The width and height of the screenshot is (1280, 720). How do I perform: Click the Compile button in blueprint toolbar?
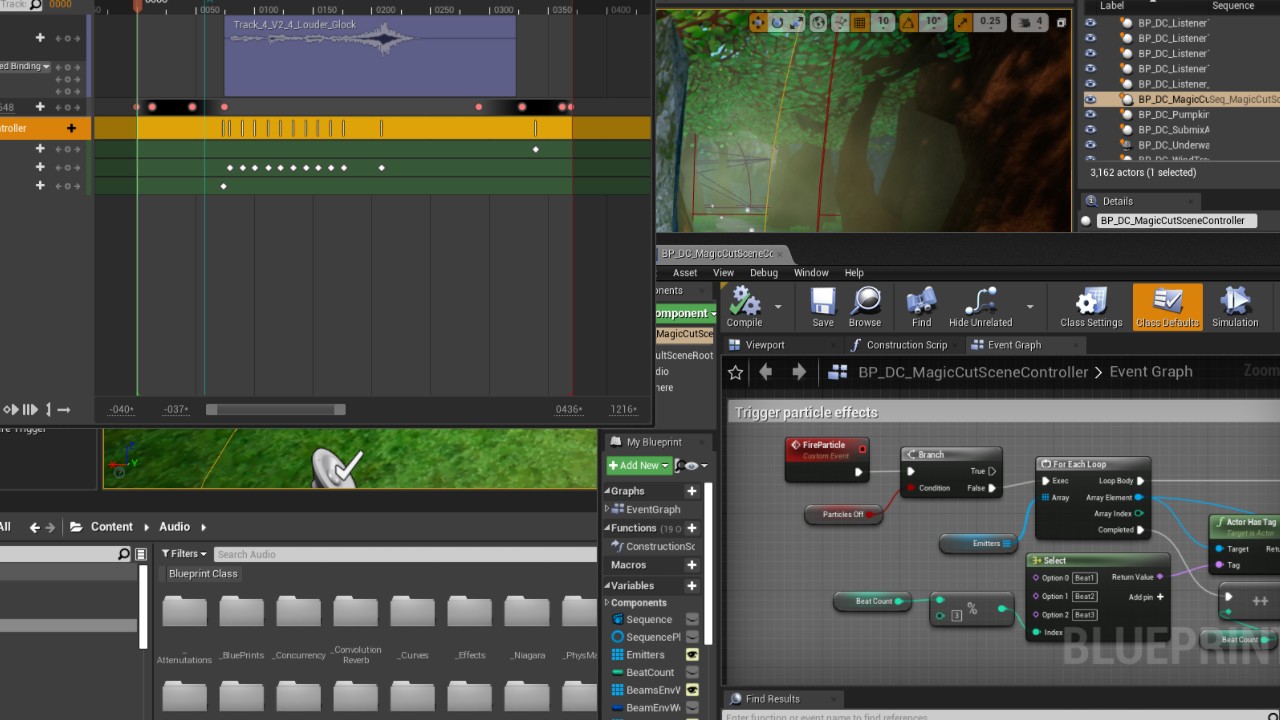coord(744,307)
